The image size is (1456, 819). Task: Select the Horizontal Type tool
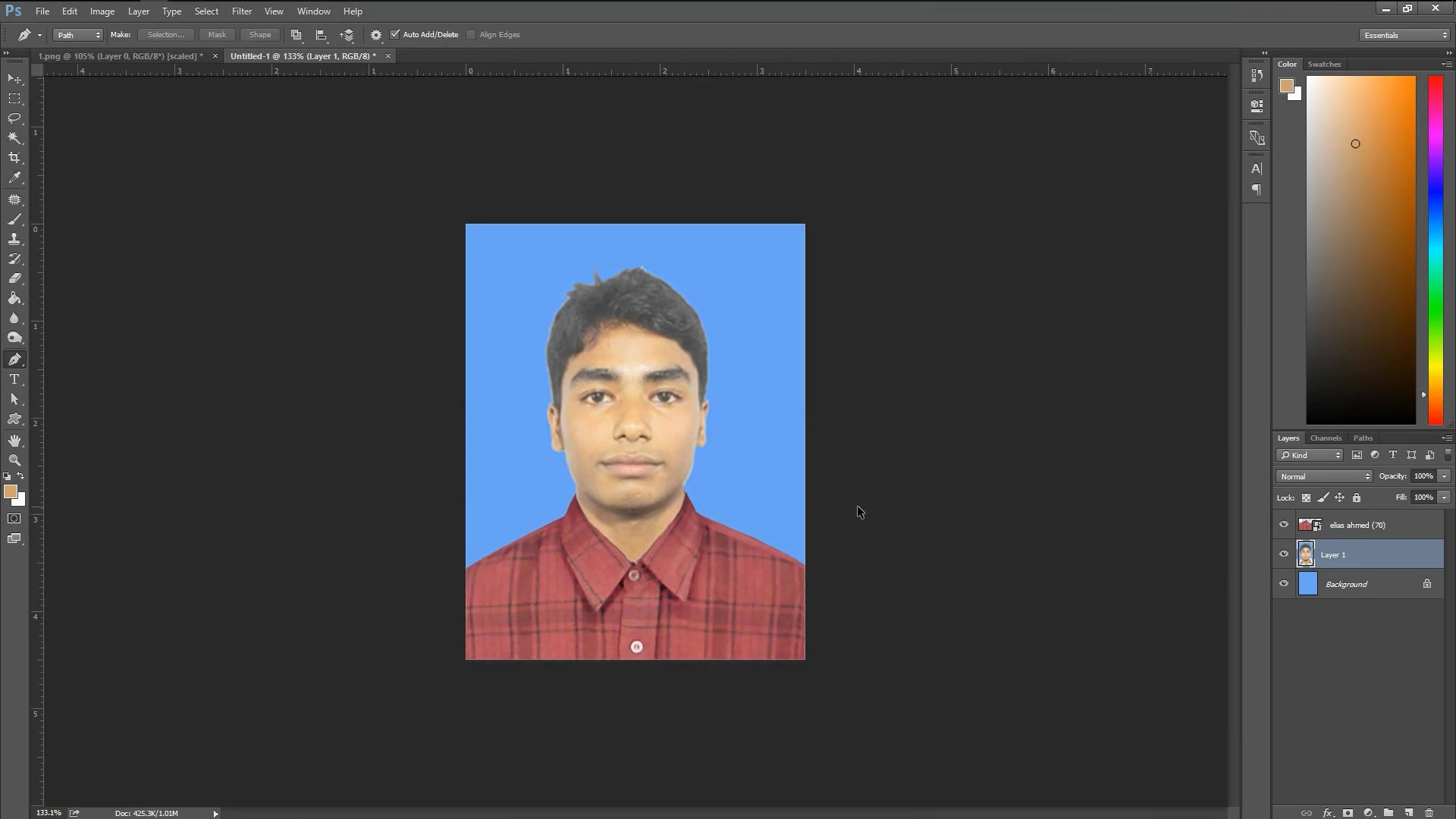(14, 379)
